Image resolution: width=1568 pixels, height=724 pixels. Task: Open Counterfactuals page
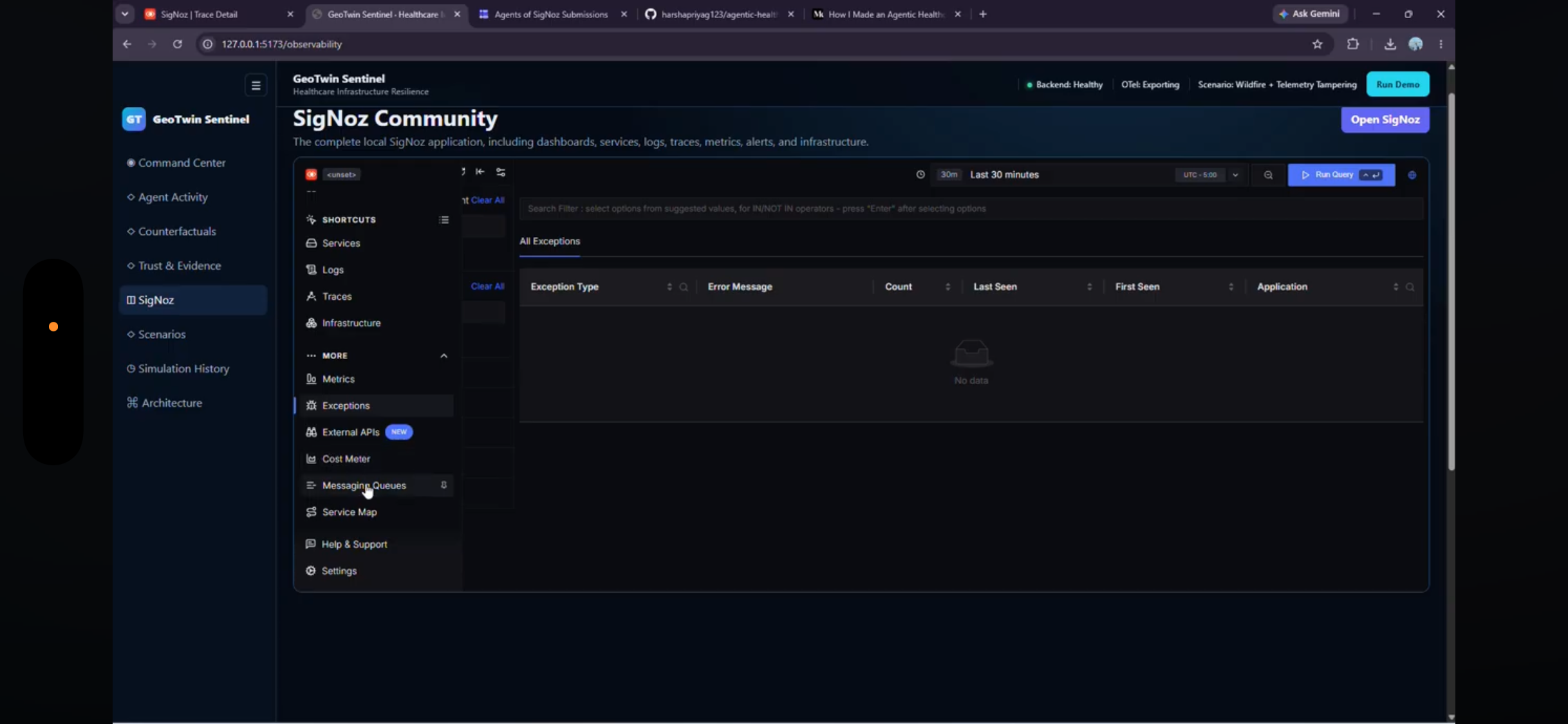pyautogui.click(x=193, y=232)
